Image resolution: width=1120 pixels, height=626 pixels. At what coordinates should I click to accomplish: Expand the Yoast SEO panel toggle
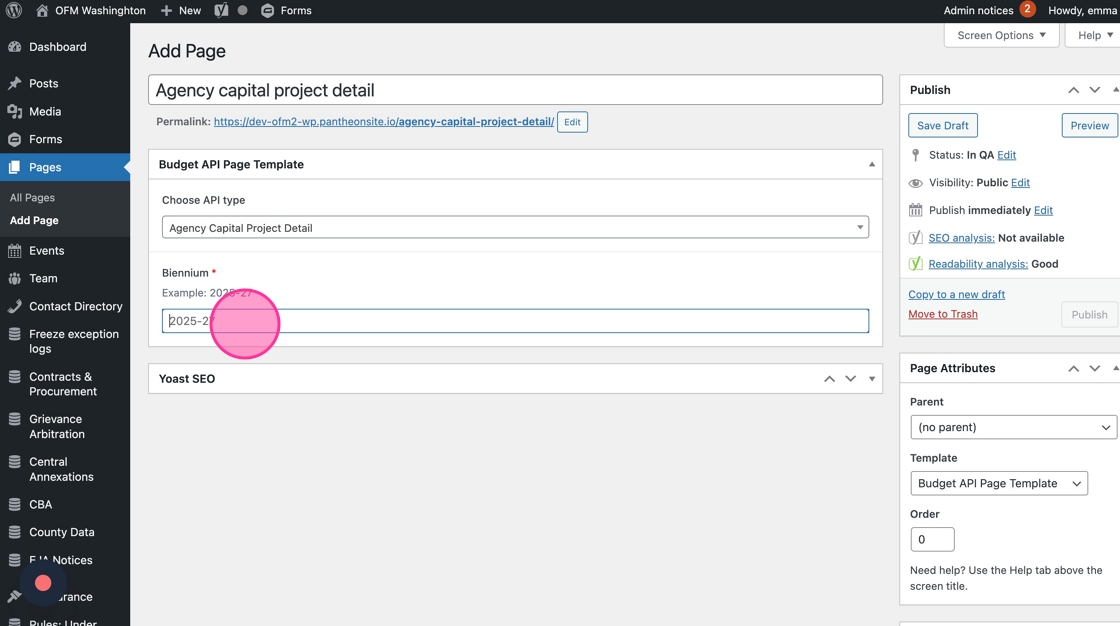(871, 379)
